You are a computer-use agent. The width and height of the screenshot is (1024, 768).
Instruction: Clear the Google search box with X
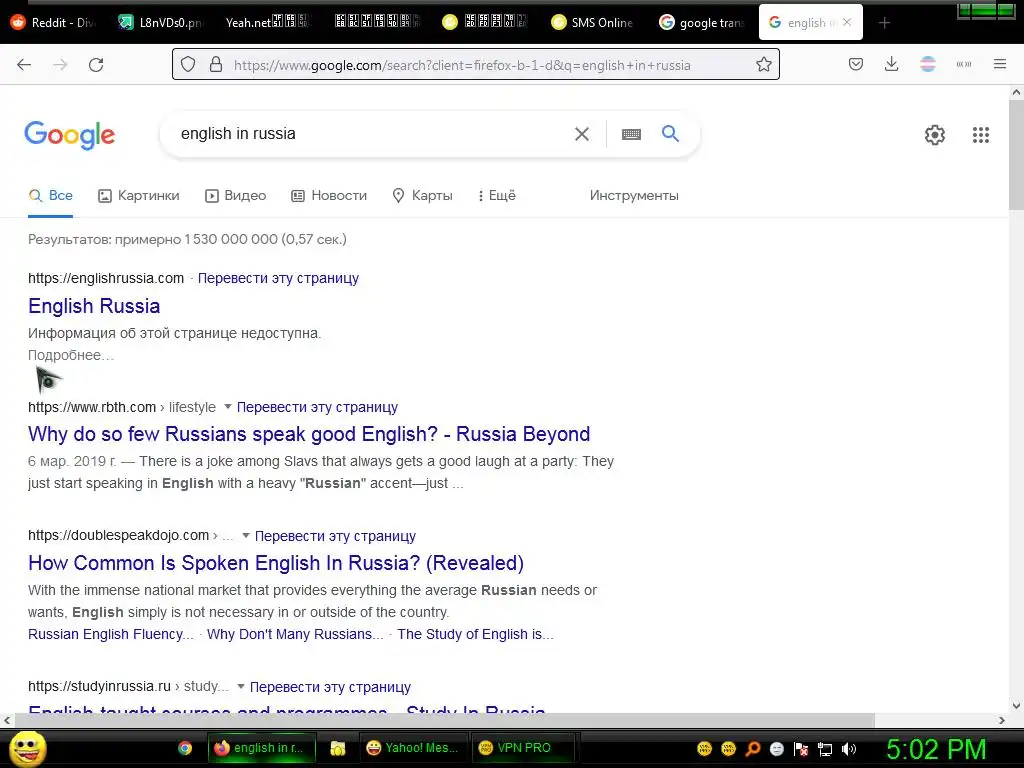coord(581,134)
